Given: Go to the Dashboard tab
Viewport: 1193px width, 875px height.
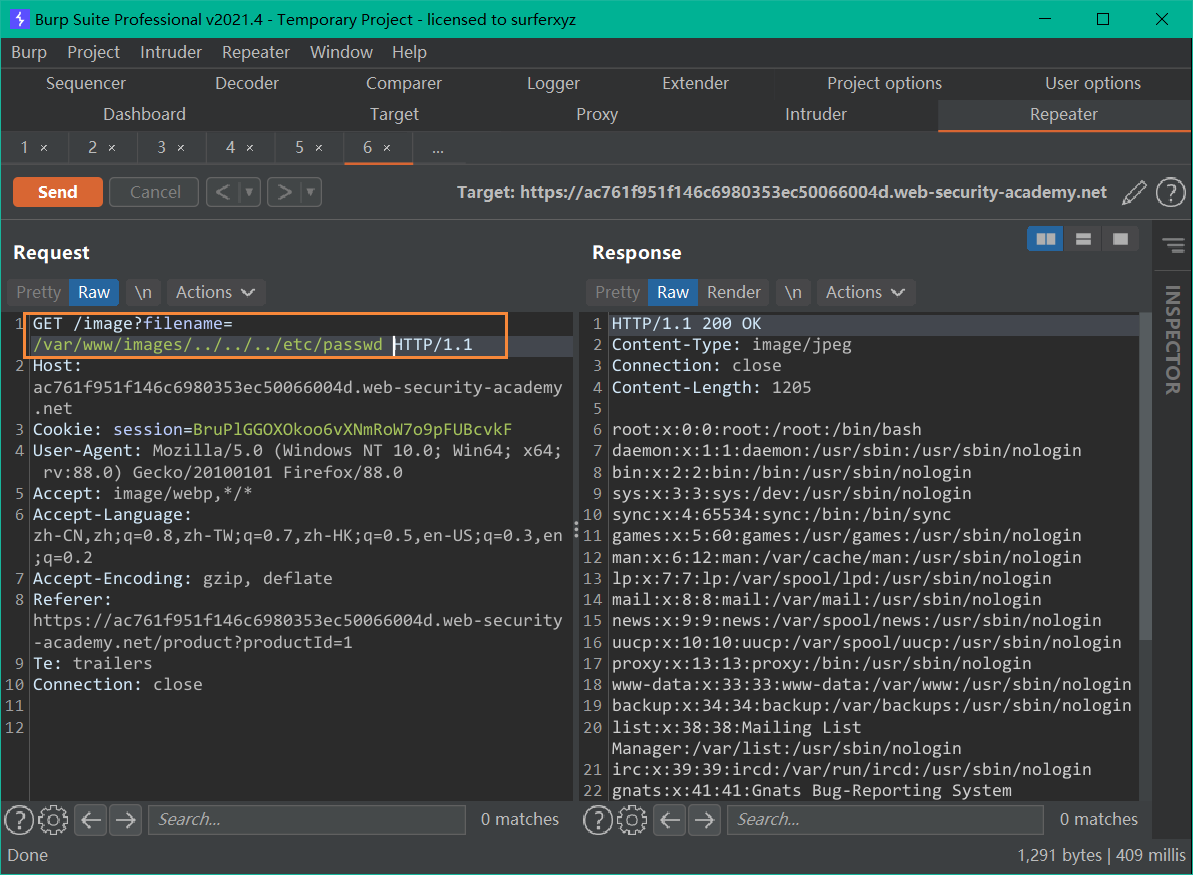Looking at the screenshot, I should pyautogui.click(x=145, y=114).
